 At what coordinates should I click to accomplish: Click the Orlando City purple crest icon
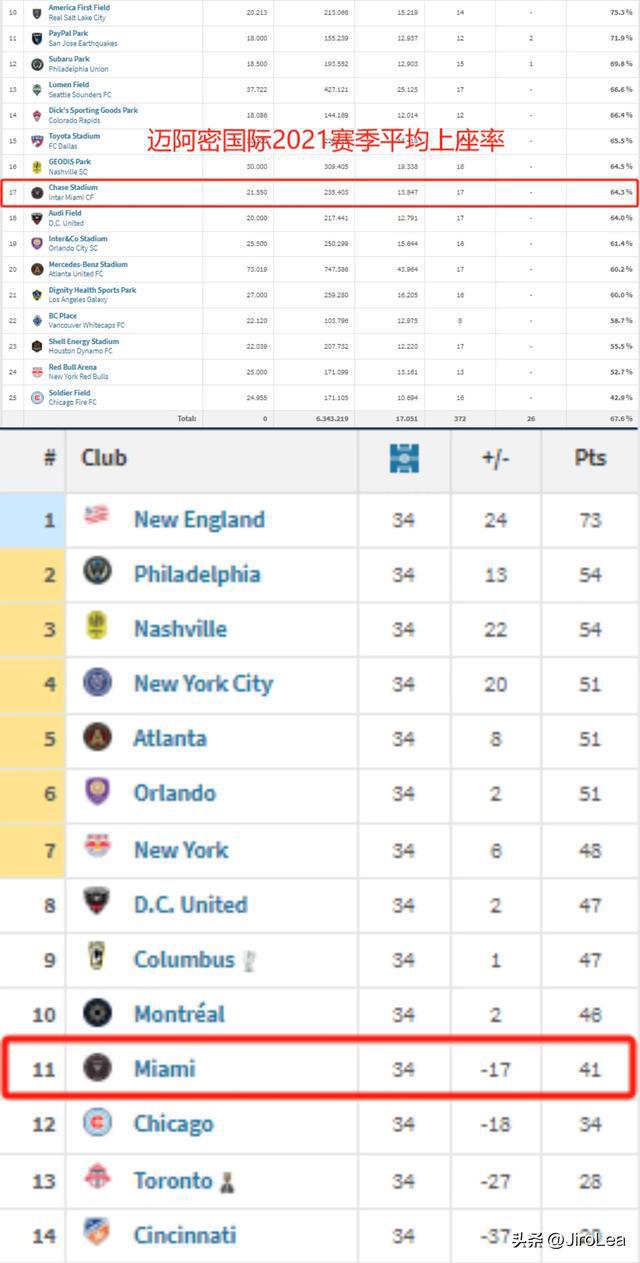pos(97,792)
